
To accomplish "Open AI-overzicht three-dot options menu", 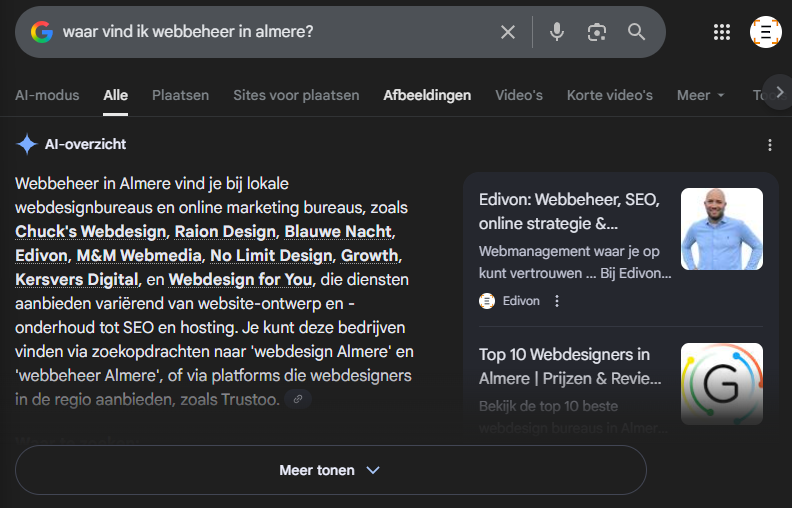I will coord(770,145).
